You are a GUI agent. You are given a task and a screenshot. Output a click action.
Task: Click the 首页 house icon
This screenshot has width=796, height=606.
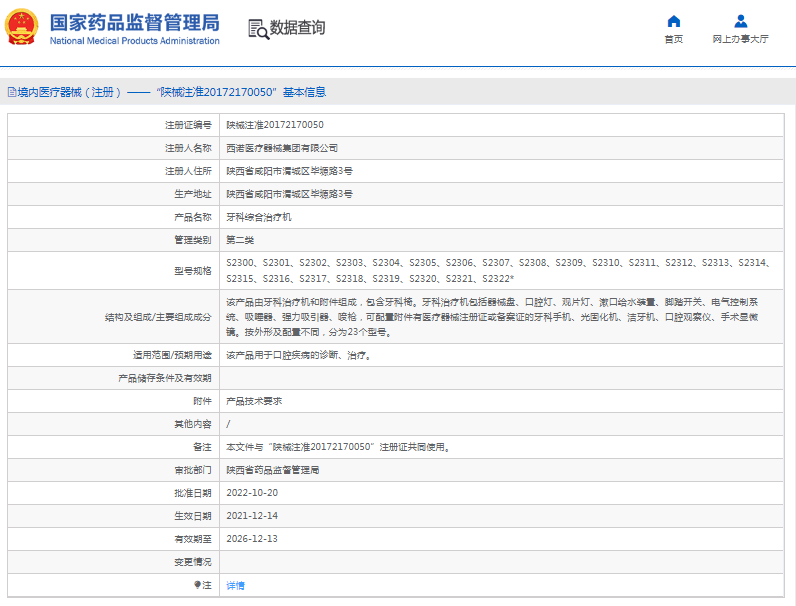(x=673, y=21)
